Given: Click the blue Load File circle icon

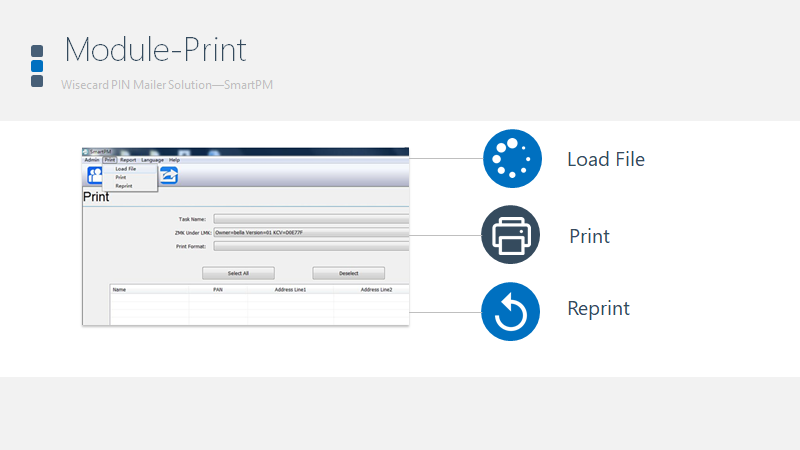Looking at the screenshot, I should pos(511,159).
